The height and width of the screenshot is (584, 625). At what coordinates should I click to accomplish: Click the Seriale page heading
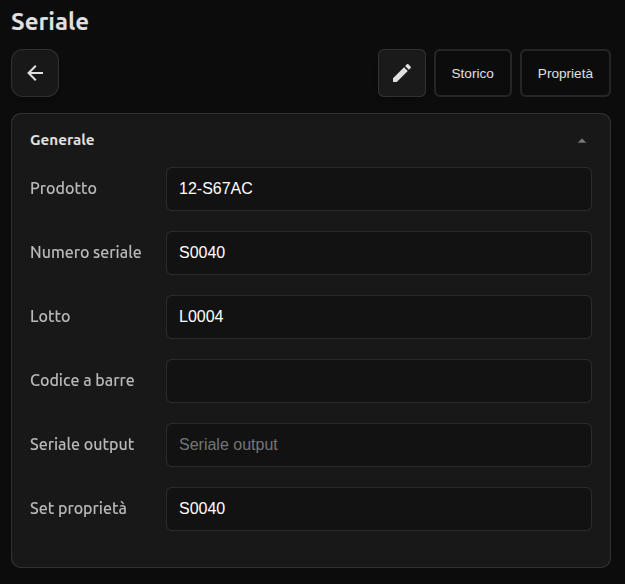[50, 21]
